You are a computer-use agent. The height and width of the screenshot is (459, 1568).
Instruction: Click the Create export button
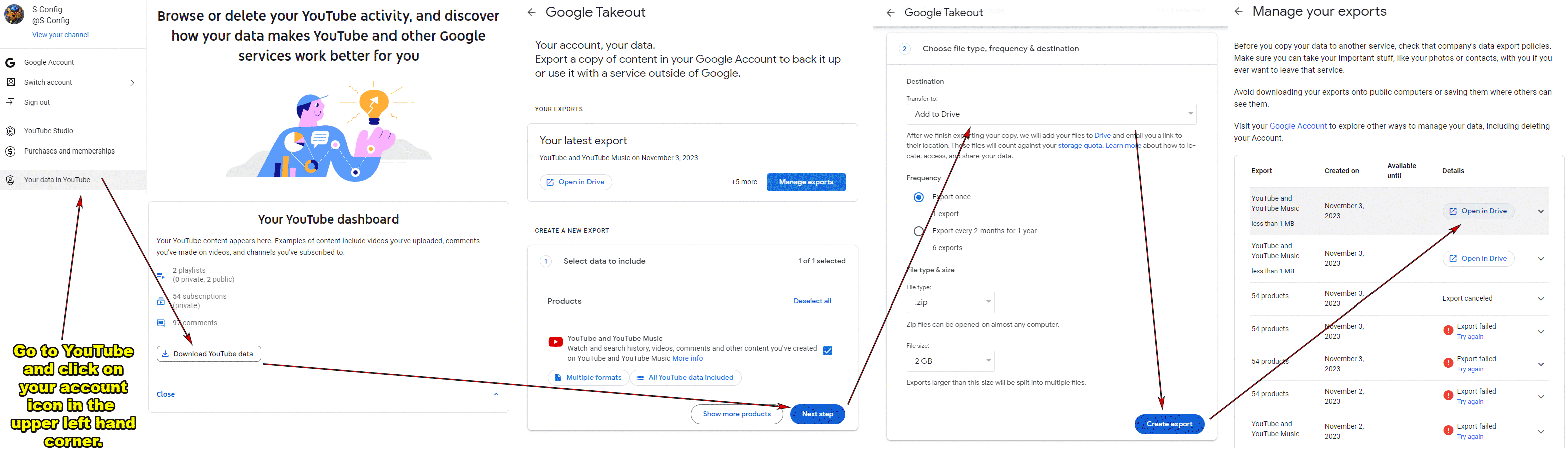click(x=1168, y=424)
